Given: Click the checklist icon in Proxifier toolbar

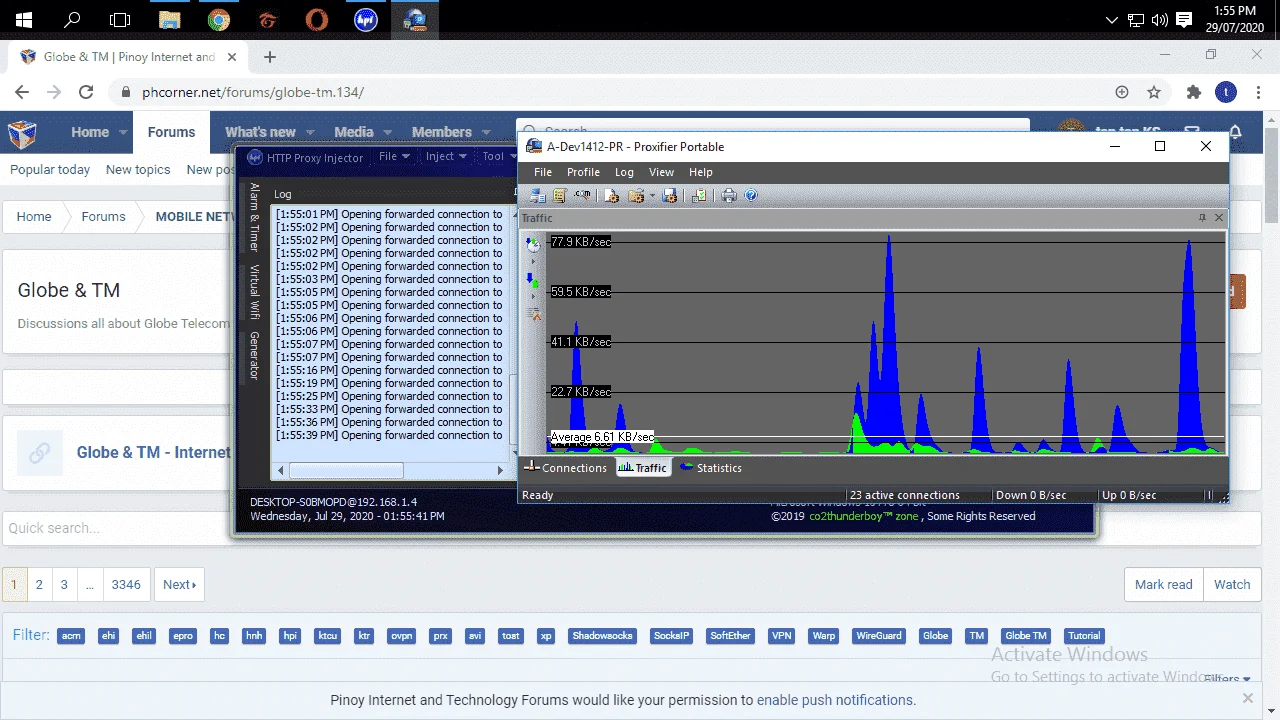Looking at the screenshot, I should (699, 195).
